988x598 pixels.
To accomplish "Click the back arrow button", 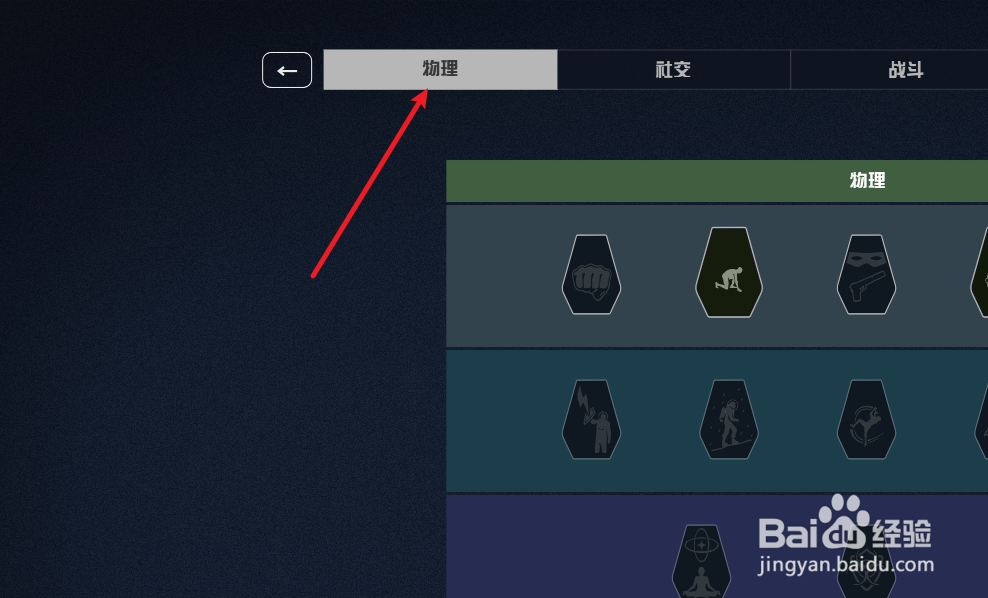I will pos(287,70).
